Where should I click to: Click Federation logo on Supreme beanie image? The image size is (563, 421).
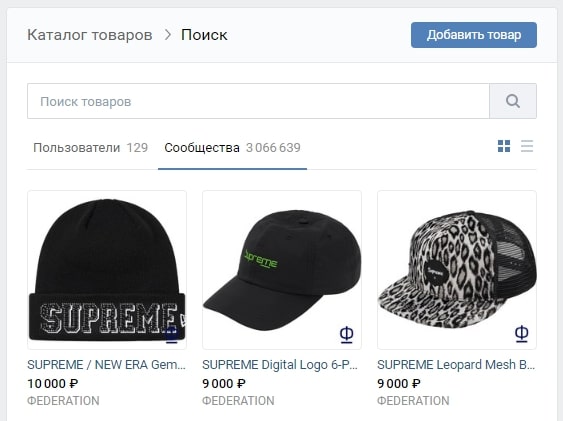(172, 335)
